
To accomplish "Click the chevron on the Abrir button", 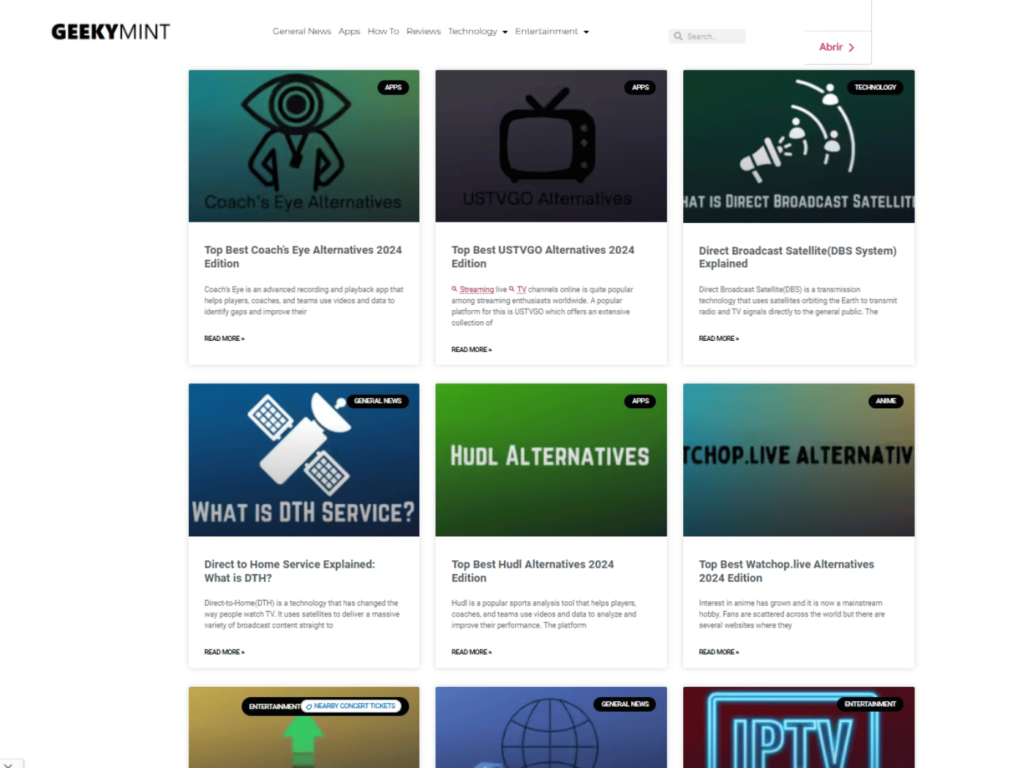I will click(x=851, y=46).
